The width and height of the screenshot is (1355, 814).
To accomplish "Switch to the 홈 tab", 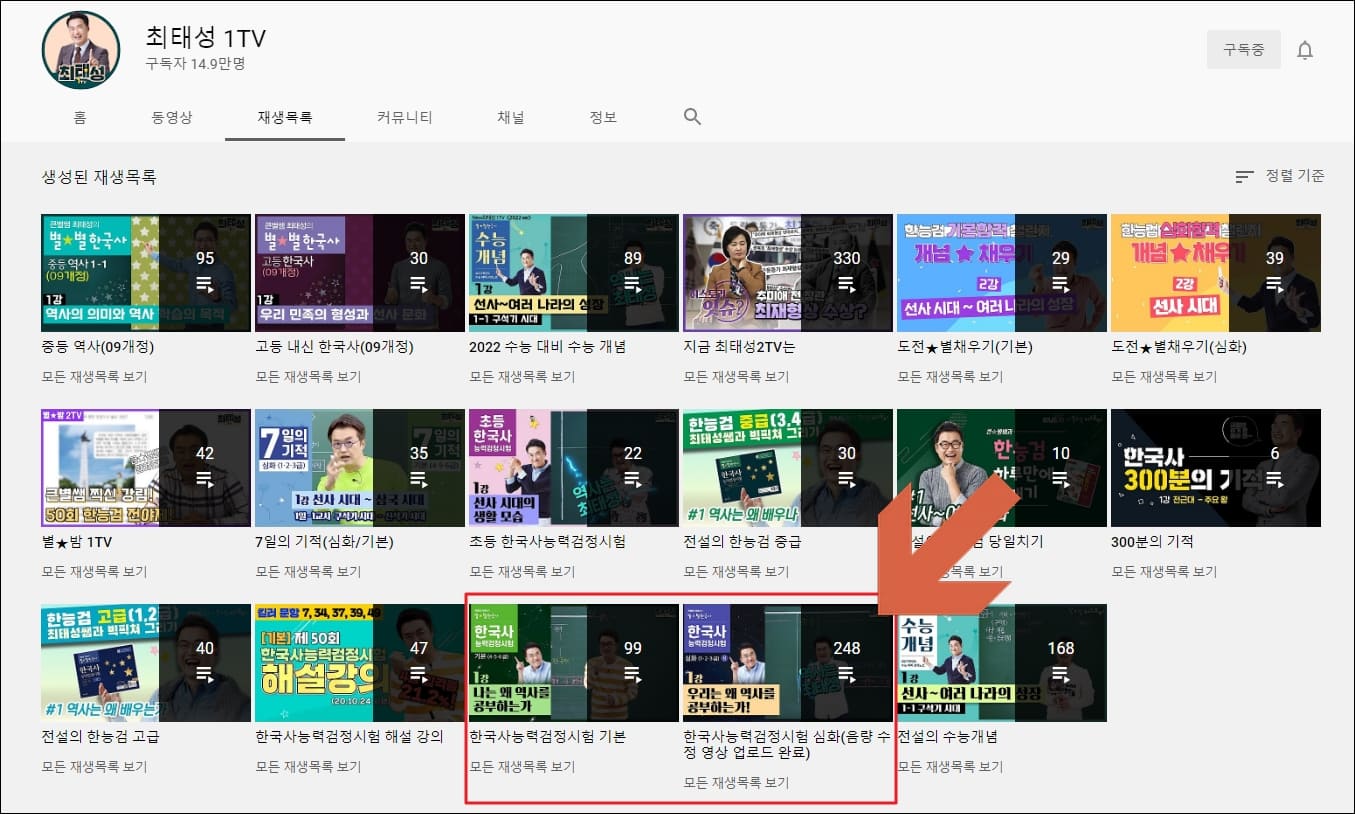I will (x=80, y=117).
